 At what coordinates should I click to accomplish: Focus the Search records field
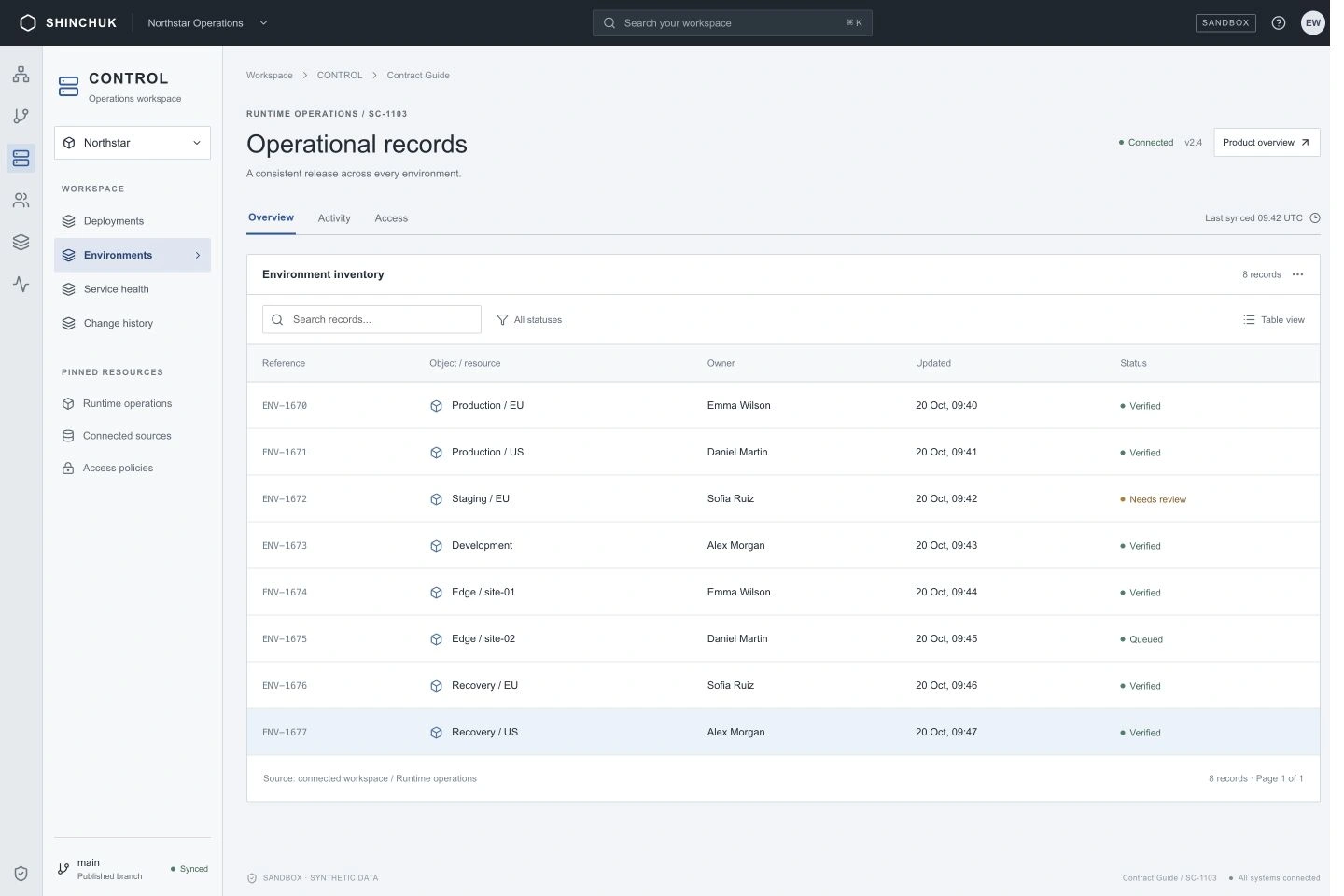click(371, 319)
